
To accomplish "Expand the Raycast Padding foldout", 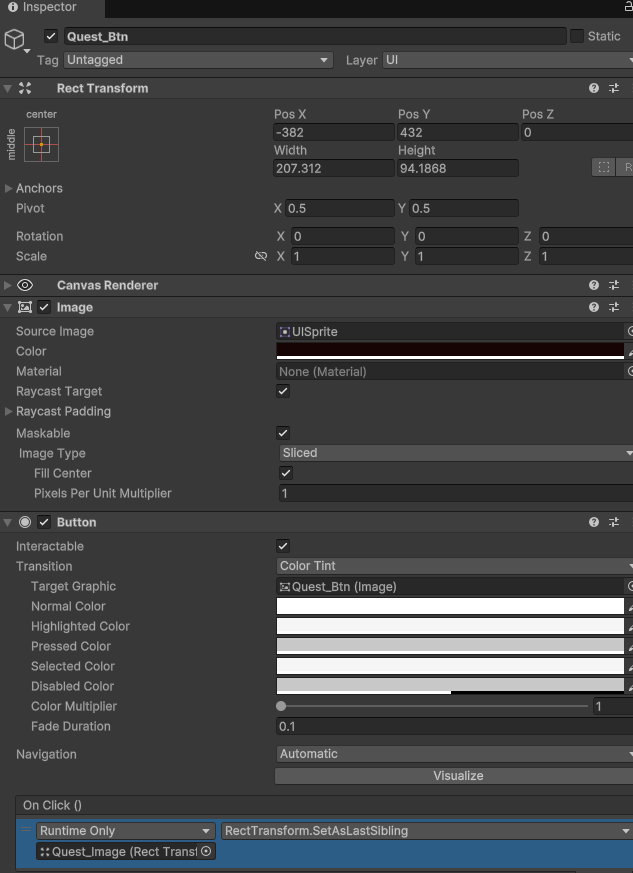I will 8,411.
